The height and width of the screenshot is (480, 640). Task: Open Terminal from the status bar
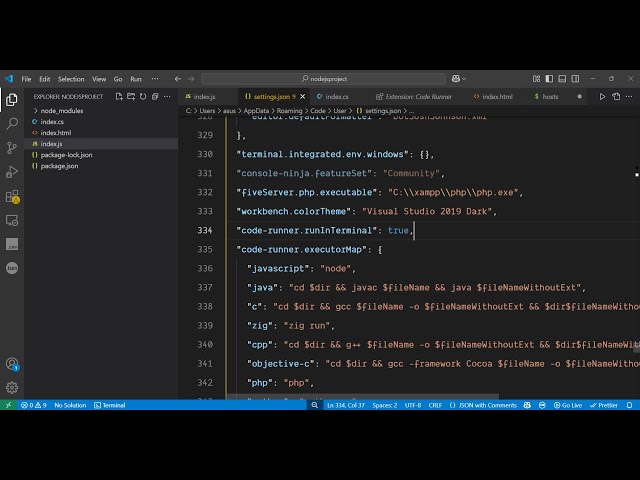pyautogui.click(x=110, y=405)
